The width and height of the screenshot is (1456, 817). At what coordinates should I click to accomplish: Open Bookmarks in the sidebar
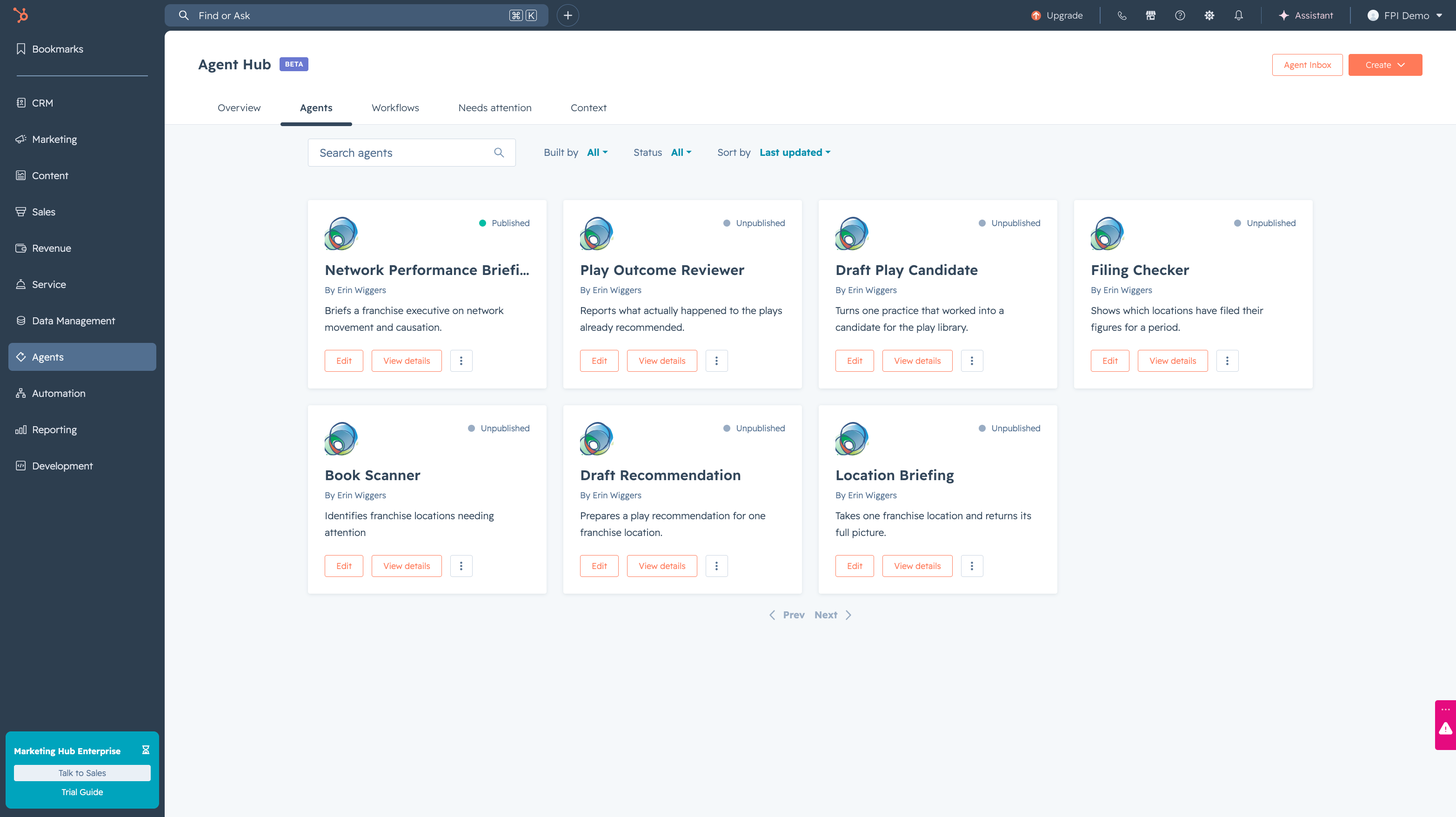(82, 49)
